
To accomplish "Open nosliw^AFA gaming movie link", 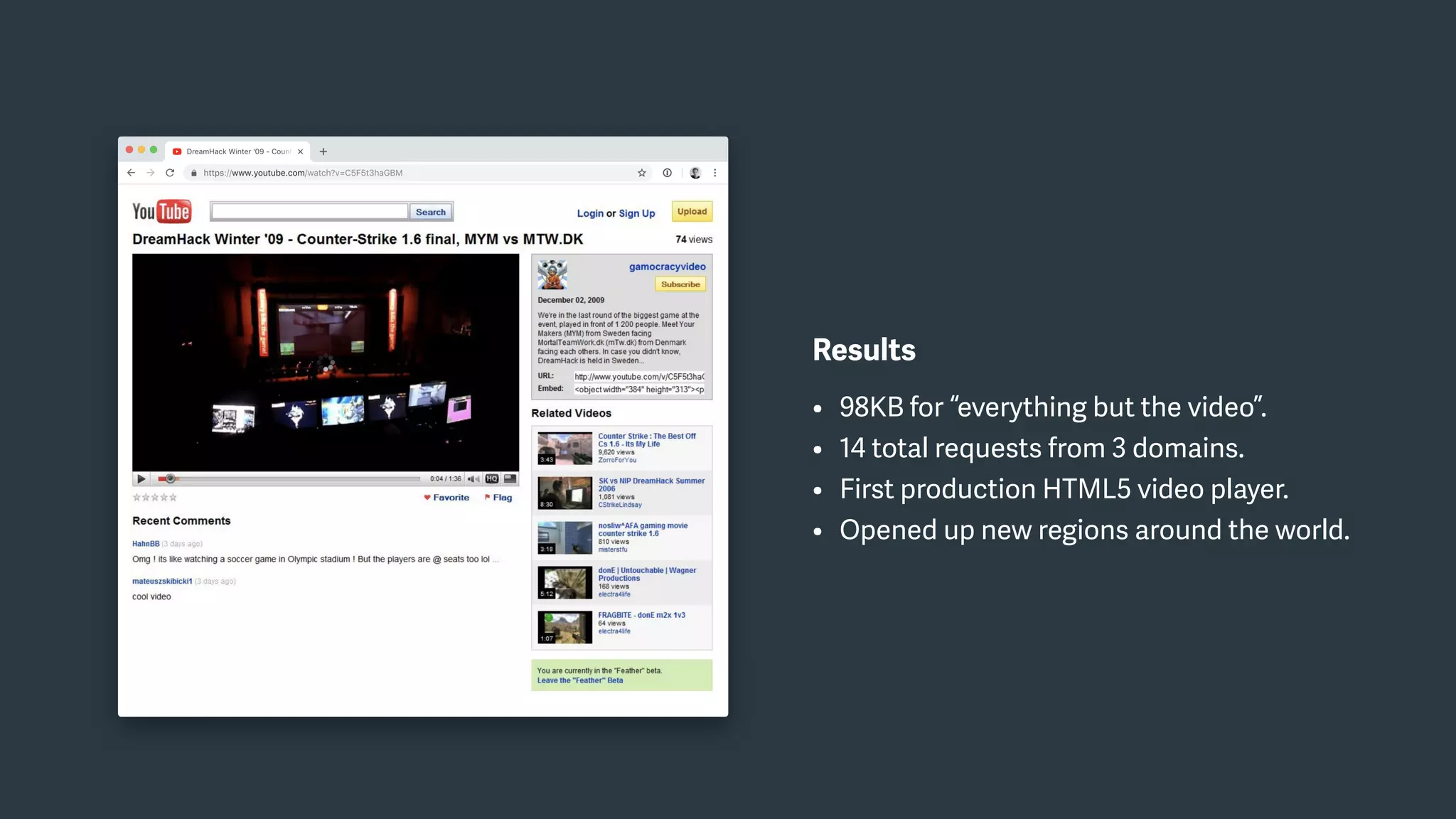I will (643, 530).
